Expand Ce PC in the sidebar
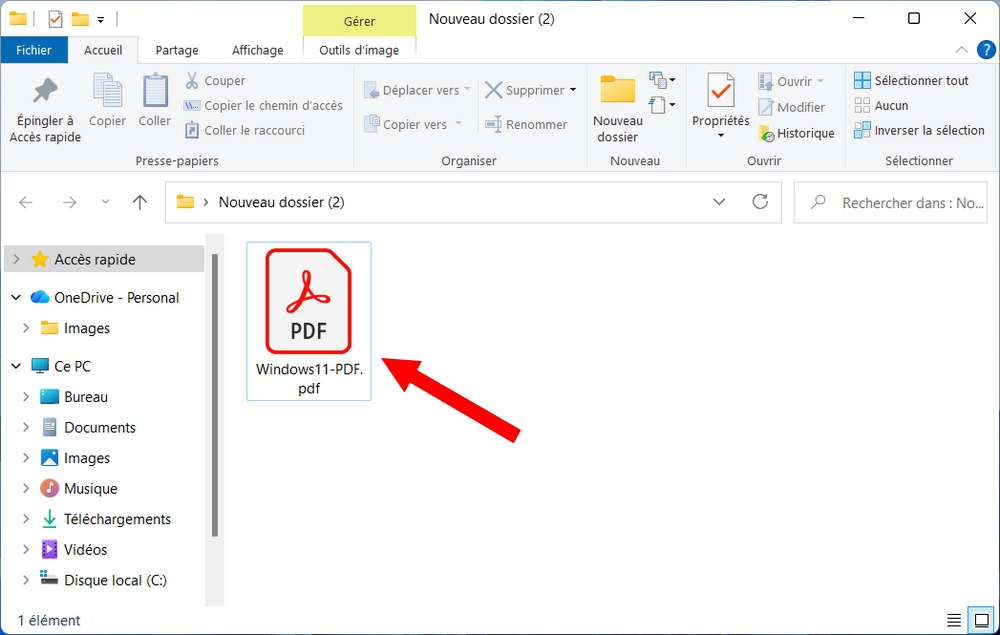Image resolution: width=1000 pixels, height=635 pixels. point(14,366)
